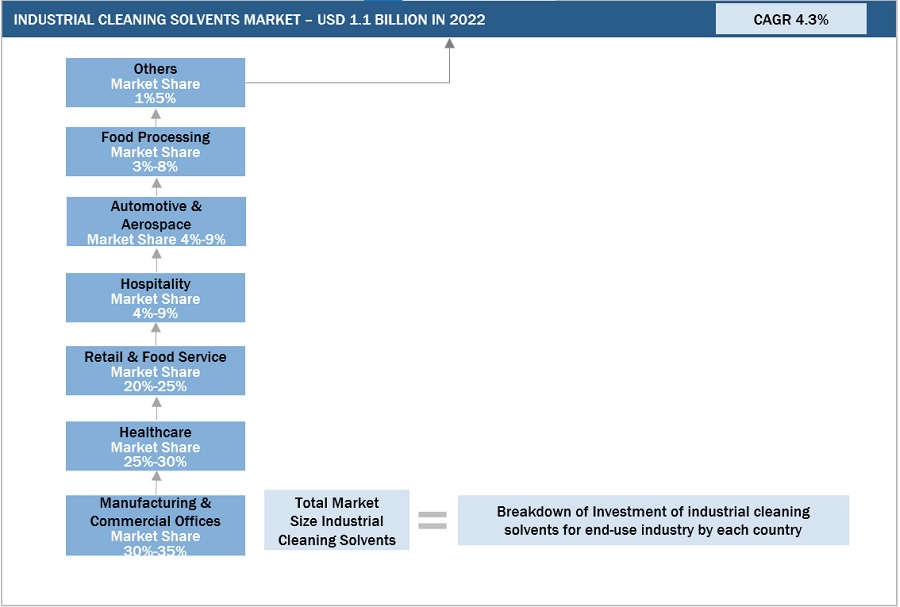Select the Retail & Food Service box
Image resolution: width=900 pixels, height=607 pixels.
155,371
